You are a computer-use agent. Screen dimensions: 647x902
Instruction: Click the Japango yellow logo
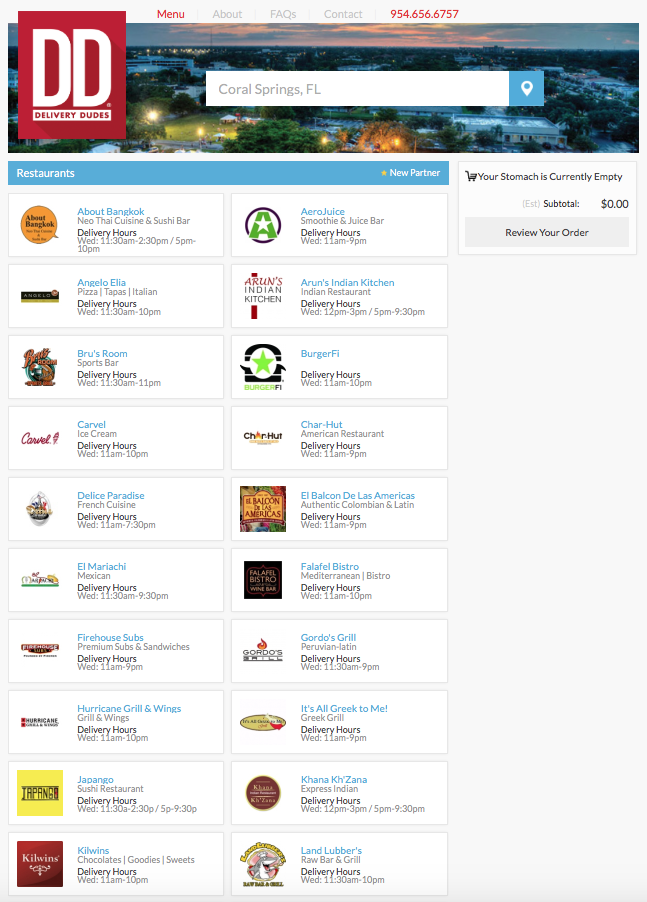tap(40, 793)
